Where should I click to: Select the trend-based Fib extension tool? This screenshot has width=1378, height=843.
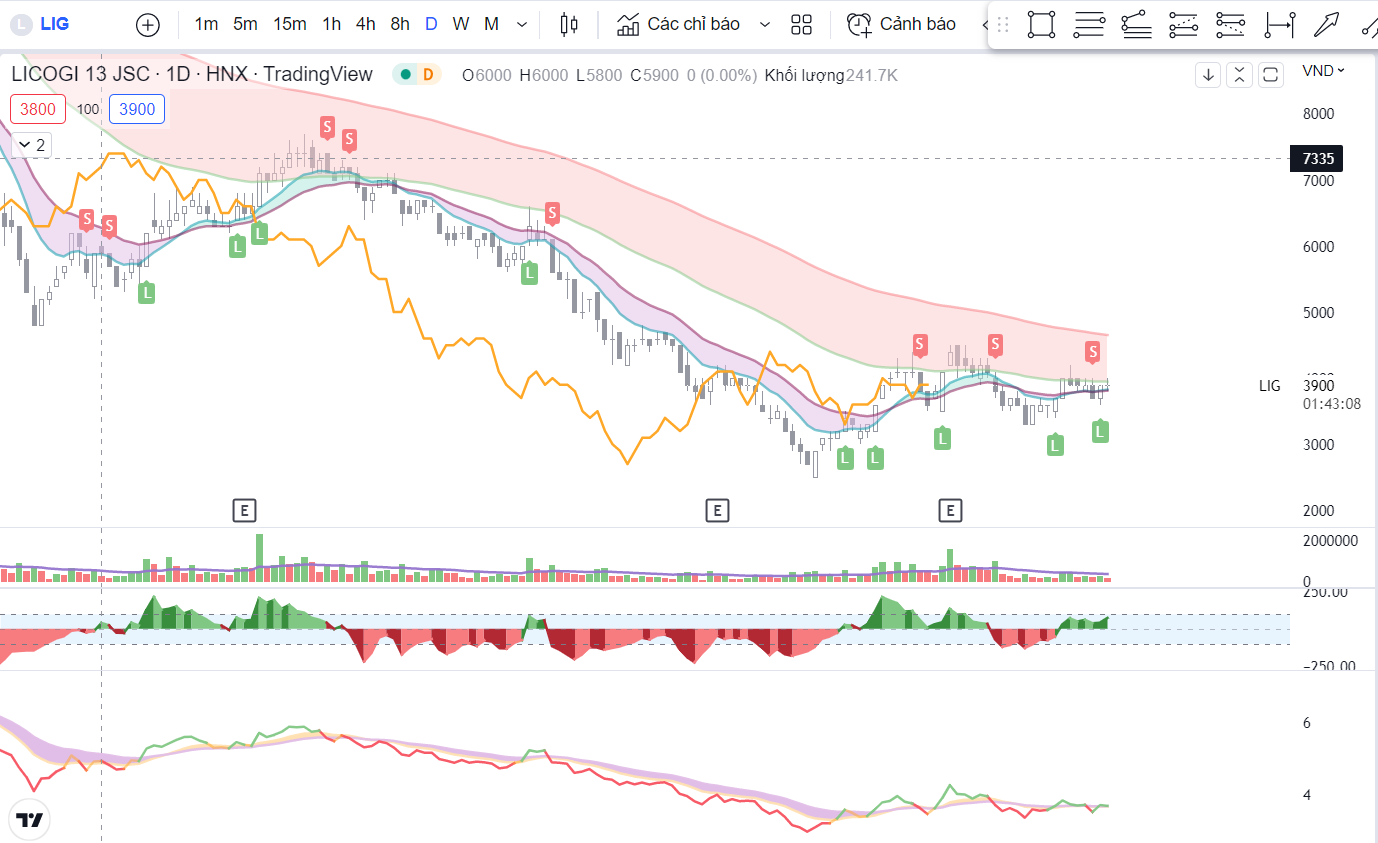tap(1136, 25)
